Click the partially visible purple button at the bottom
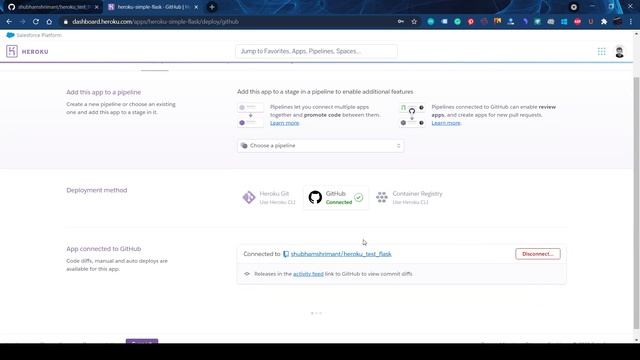Viewport: 640px width, 360px height. pos(142,341)
